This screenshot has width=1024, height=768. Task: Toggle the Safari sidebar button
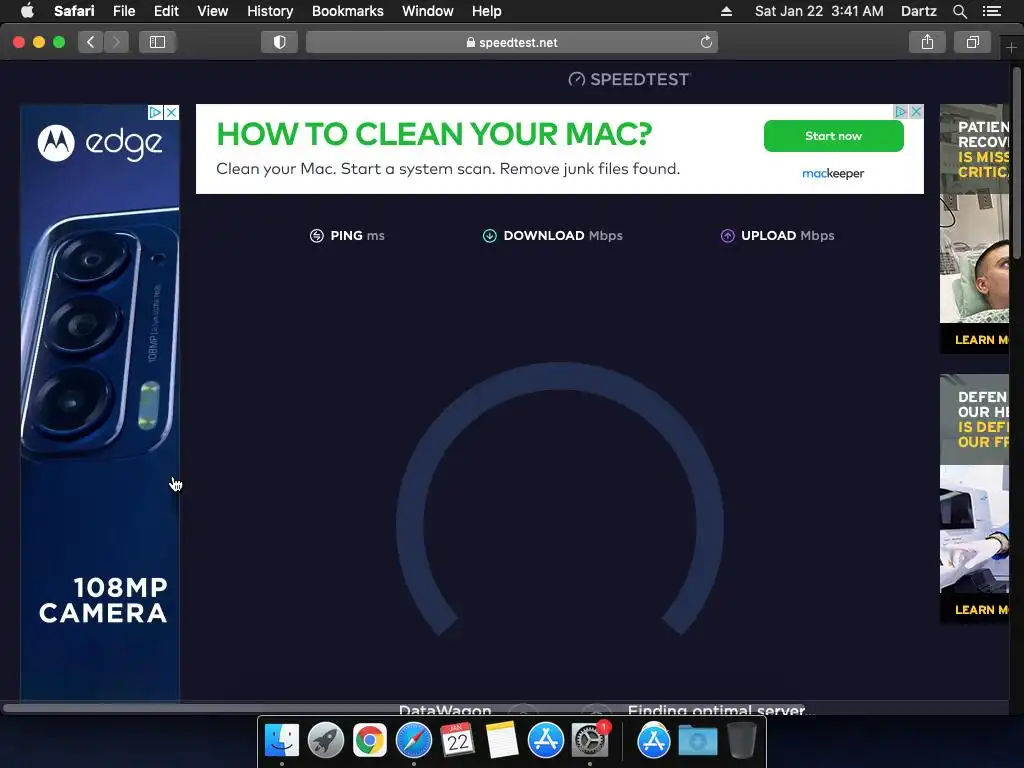coord(157,42)
